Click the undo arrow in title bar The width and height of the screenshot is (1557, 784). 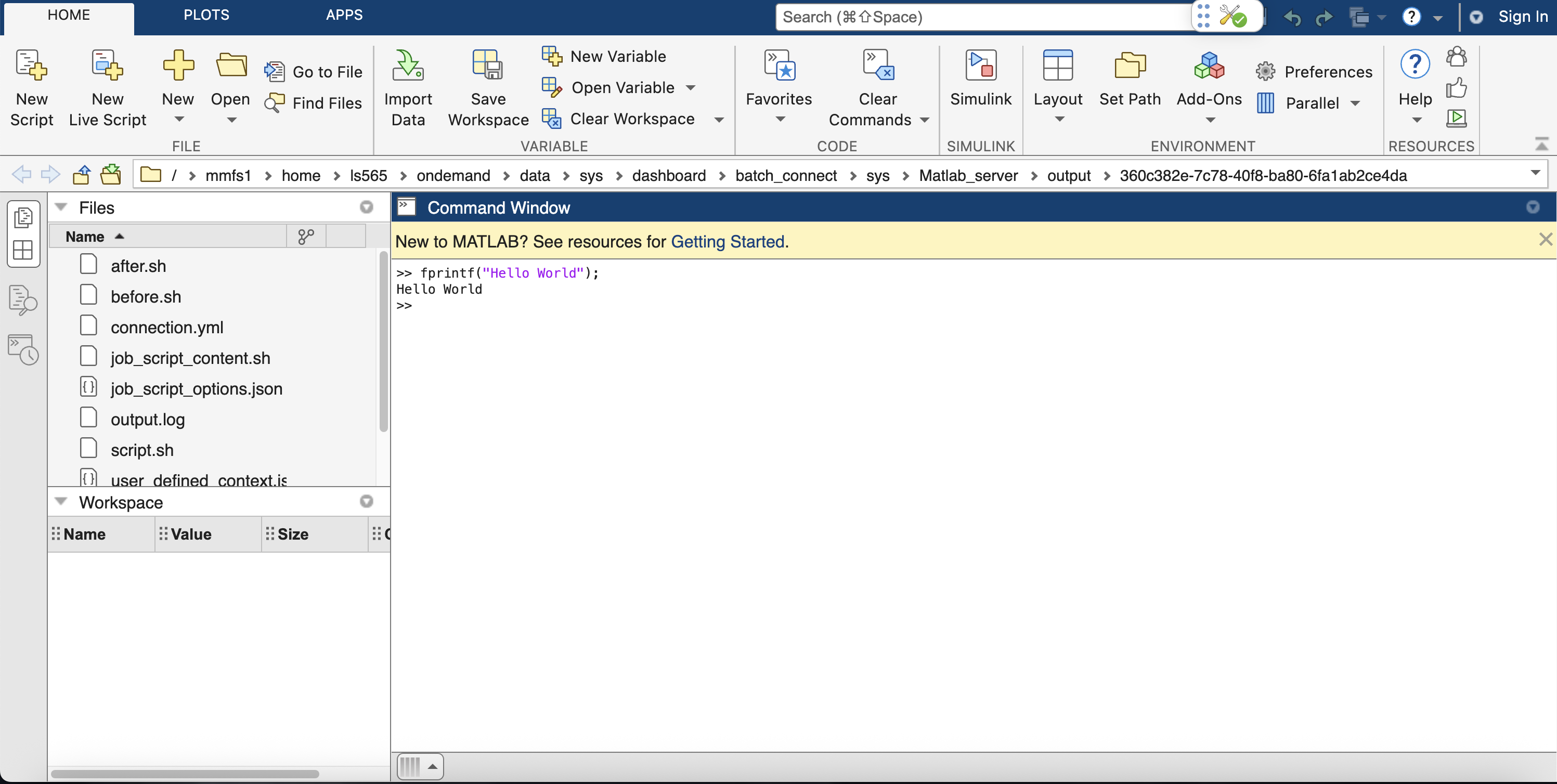pyautogui.click(x=1292, y=18)
